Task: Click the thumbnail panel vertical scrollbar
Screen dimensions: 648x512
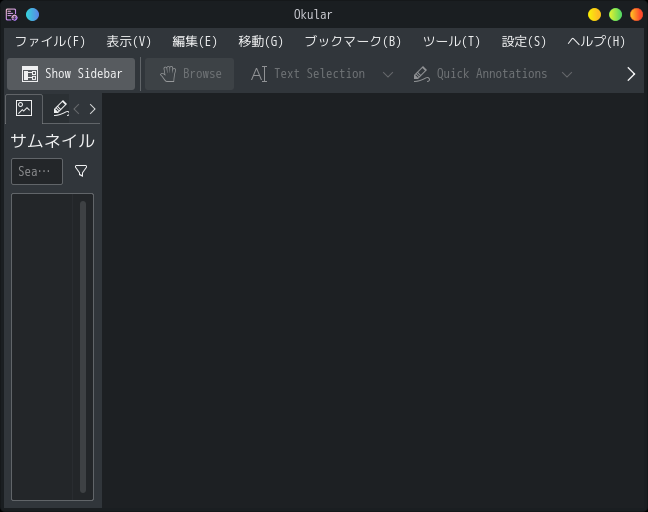Action: tap(83, 347)
